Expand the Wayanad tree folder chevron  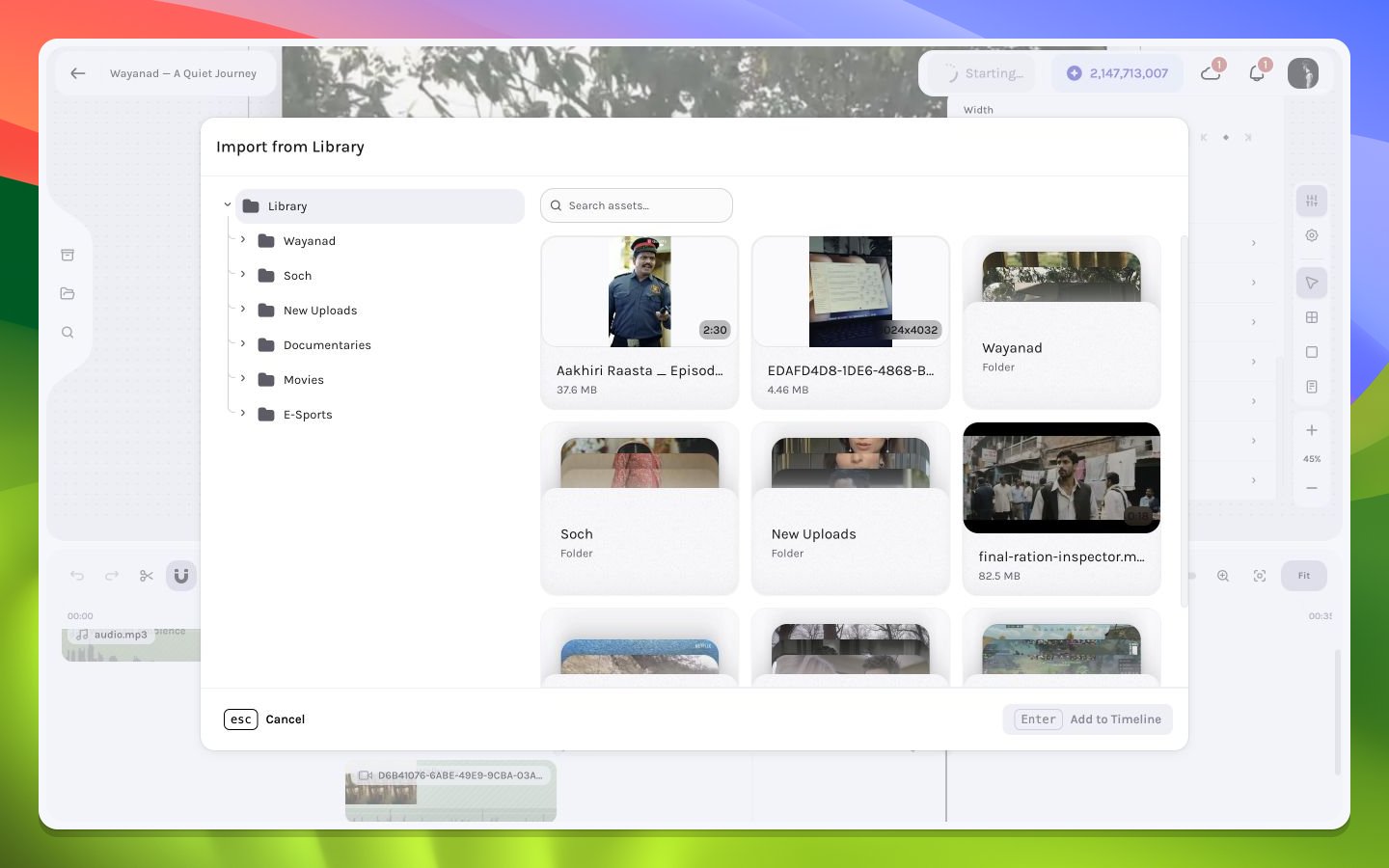coord(243,240)
